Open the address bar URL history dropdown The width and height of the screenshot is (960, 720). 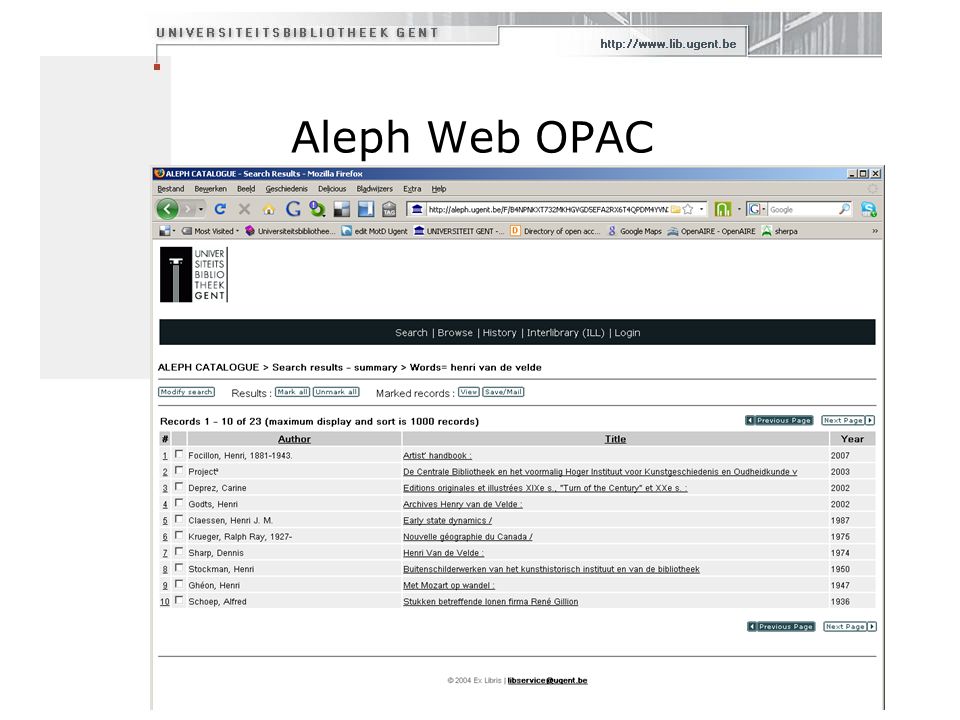[x=702, y=209]
